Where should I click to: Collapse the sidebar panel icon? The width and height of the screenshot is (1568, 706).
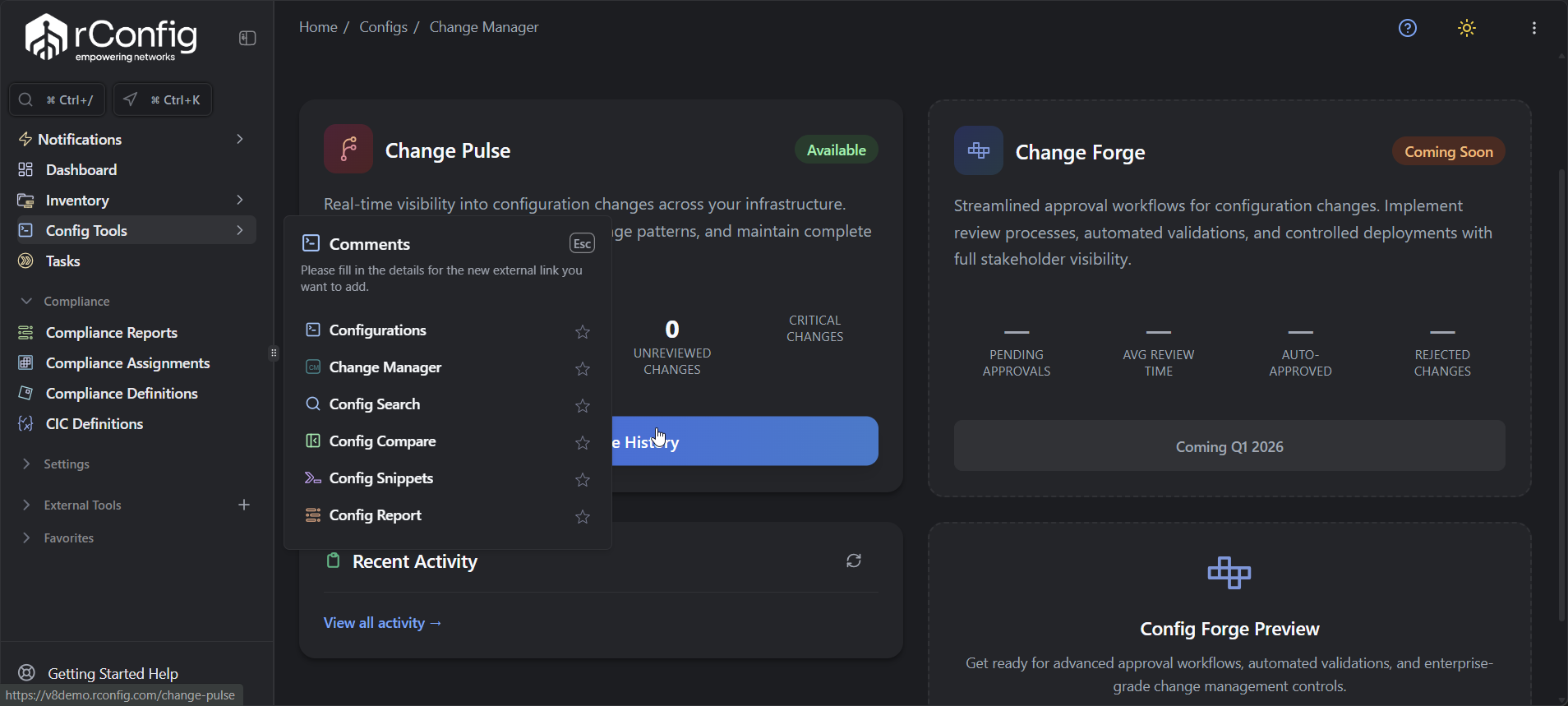pos(247,38)
